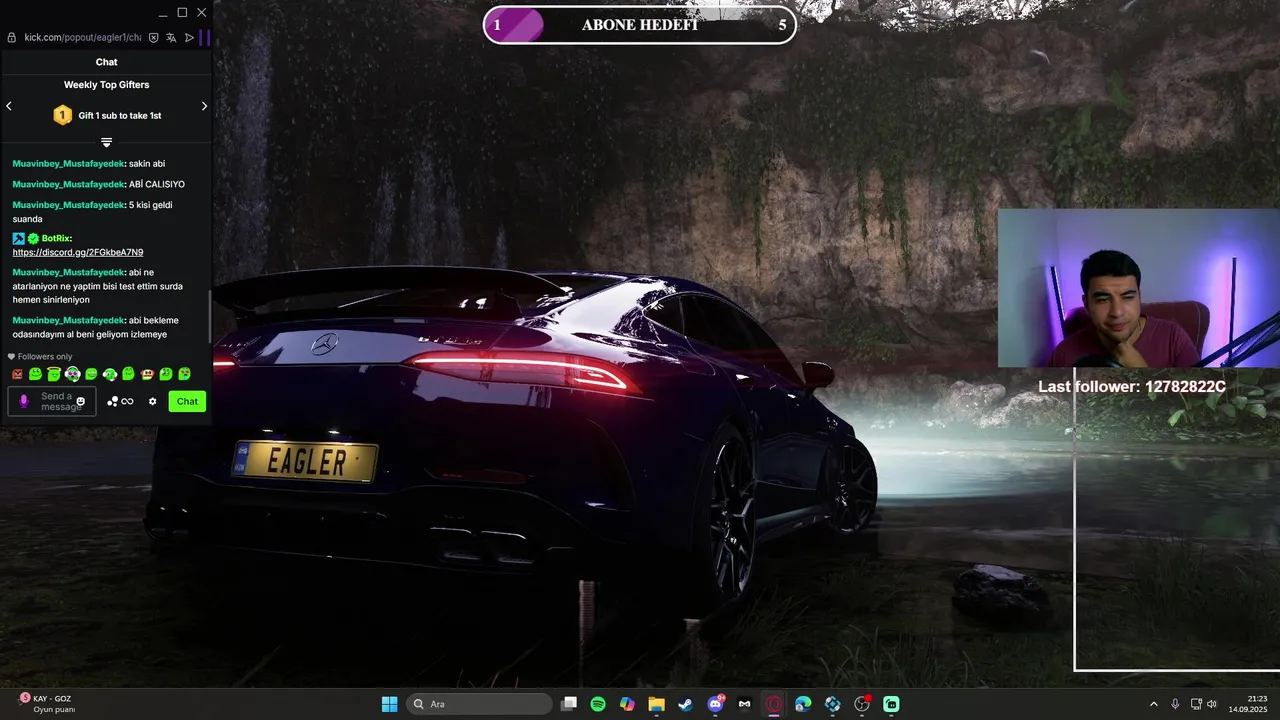Viewport: 1280px width, 720px height.
Task: Open the clock and date 21:23
Action: [x=1249, y=704]
